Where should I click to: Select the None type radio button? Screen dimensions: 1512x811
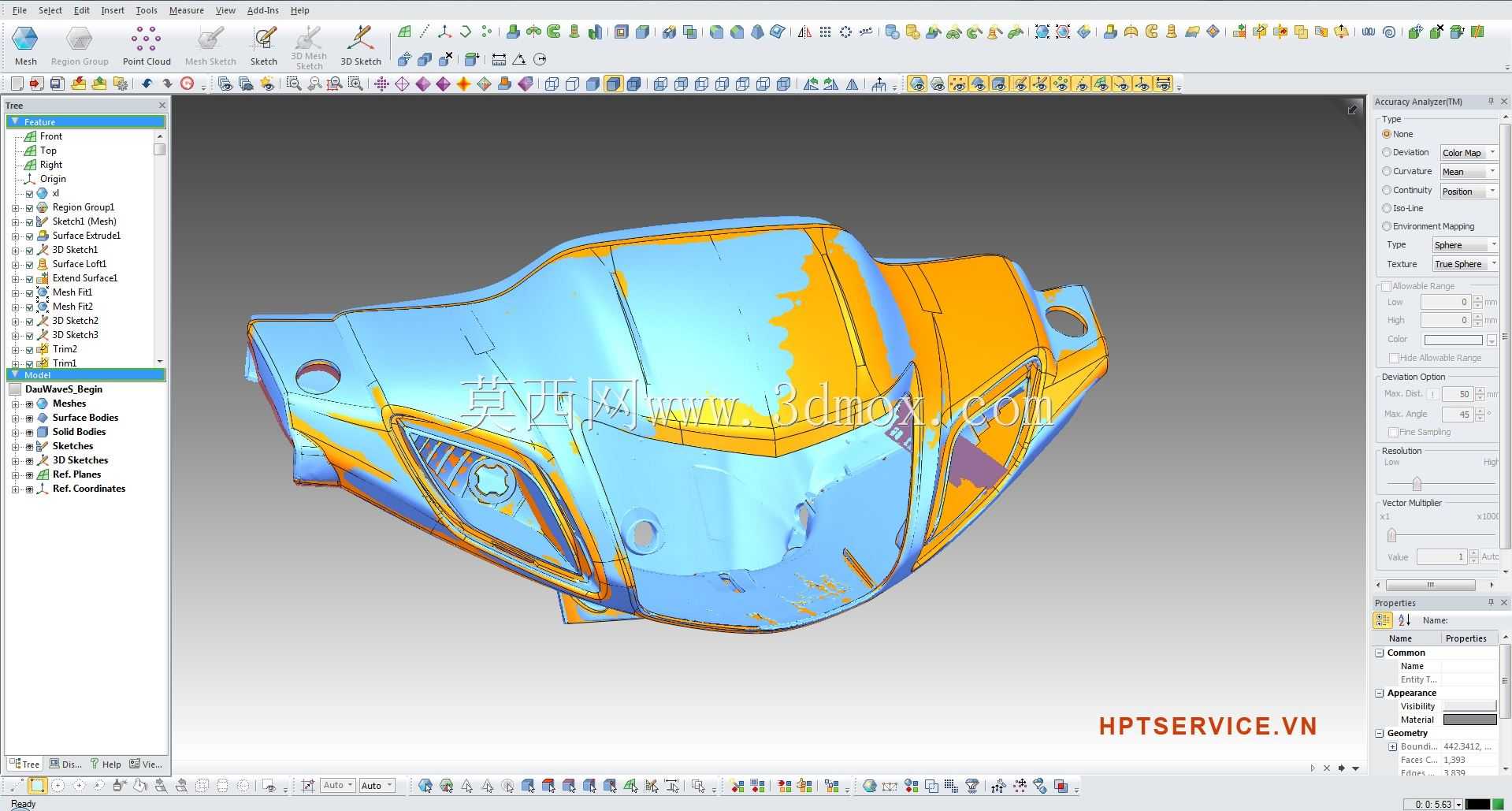coord(1387,134)
